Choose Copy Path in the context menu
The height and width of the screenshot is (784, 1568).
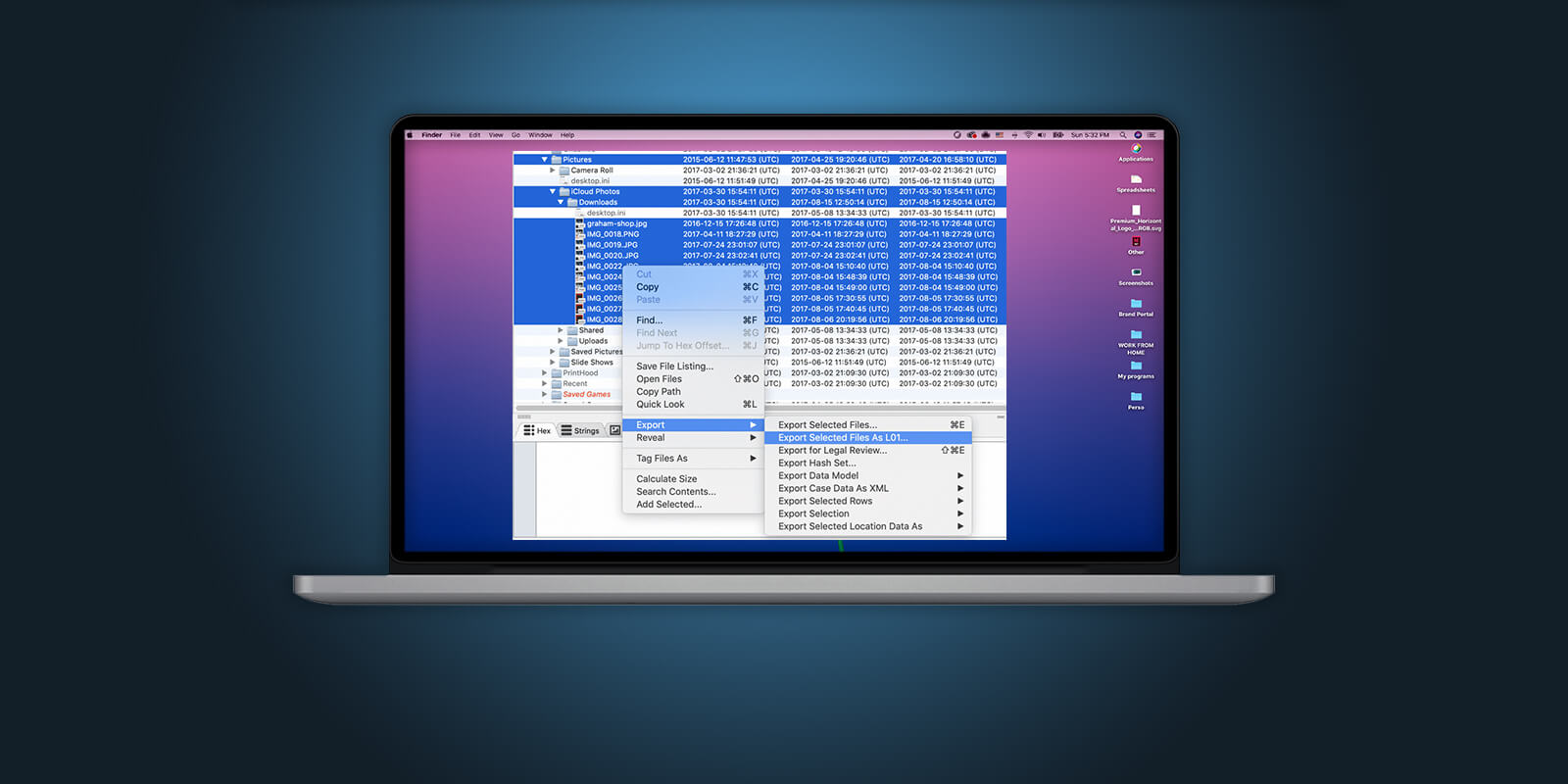(694, 392)
